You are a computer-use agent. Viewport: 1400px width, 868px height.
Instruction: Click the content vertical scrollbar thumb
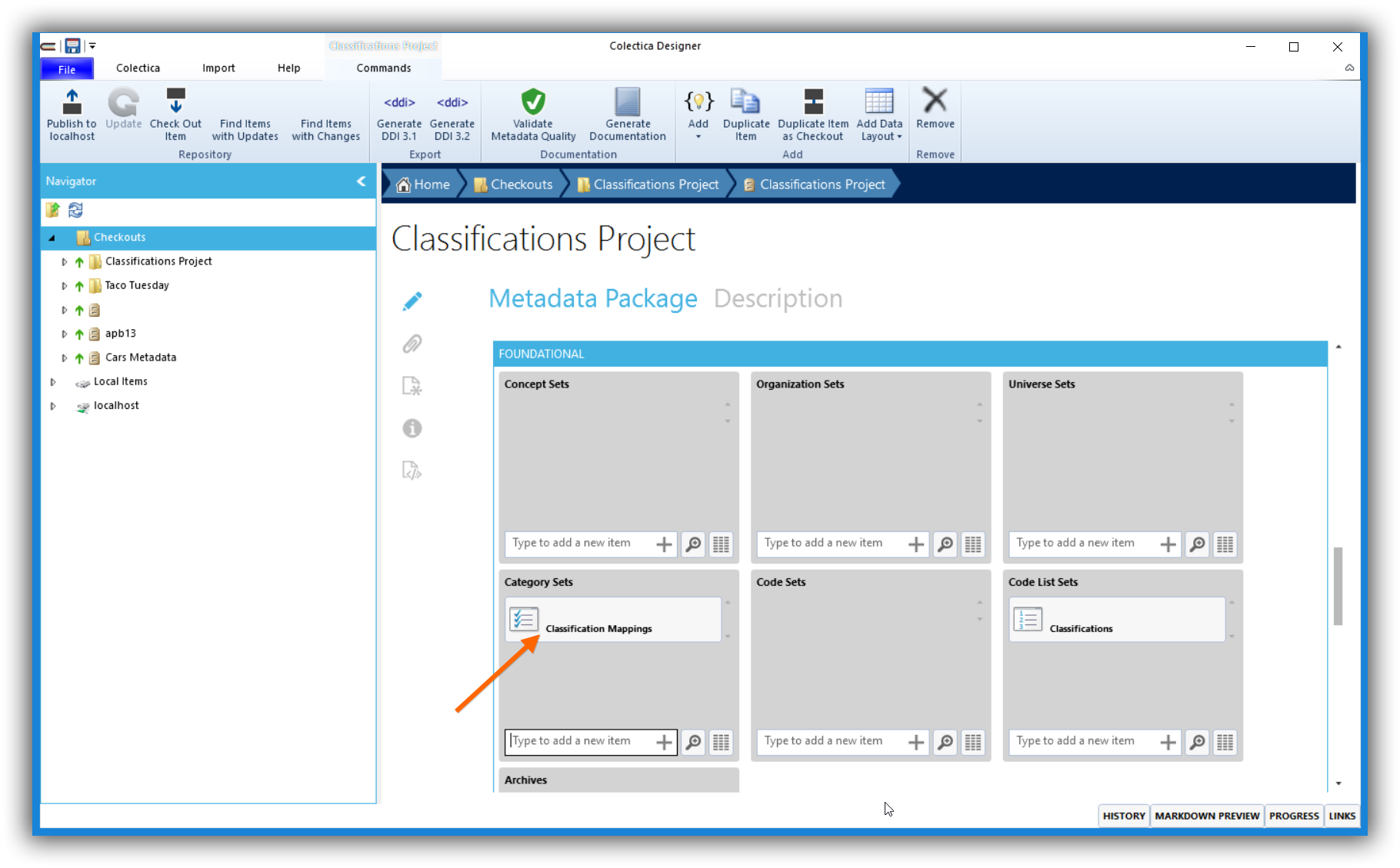pyautogui.click(x=1338, y=586)
